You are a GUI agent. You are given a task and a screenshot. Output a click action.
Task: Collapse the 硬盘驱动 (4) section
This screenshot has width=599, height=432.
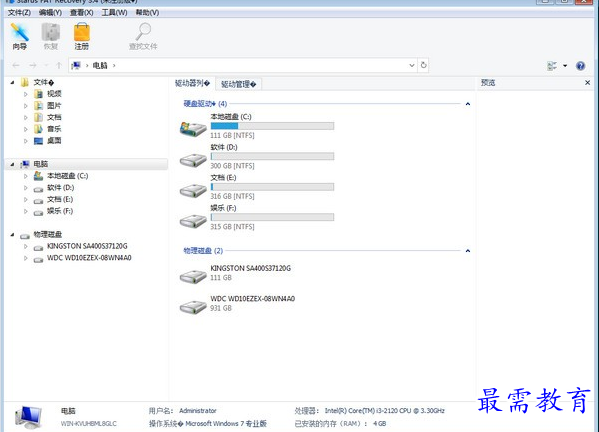(x=468, y=104)
